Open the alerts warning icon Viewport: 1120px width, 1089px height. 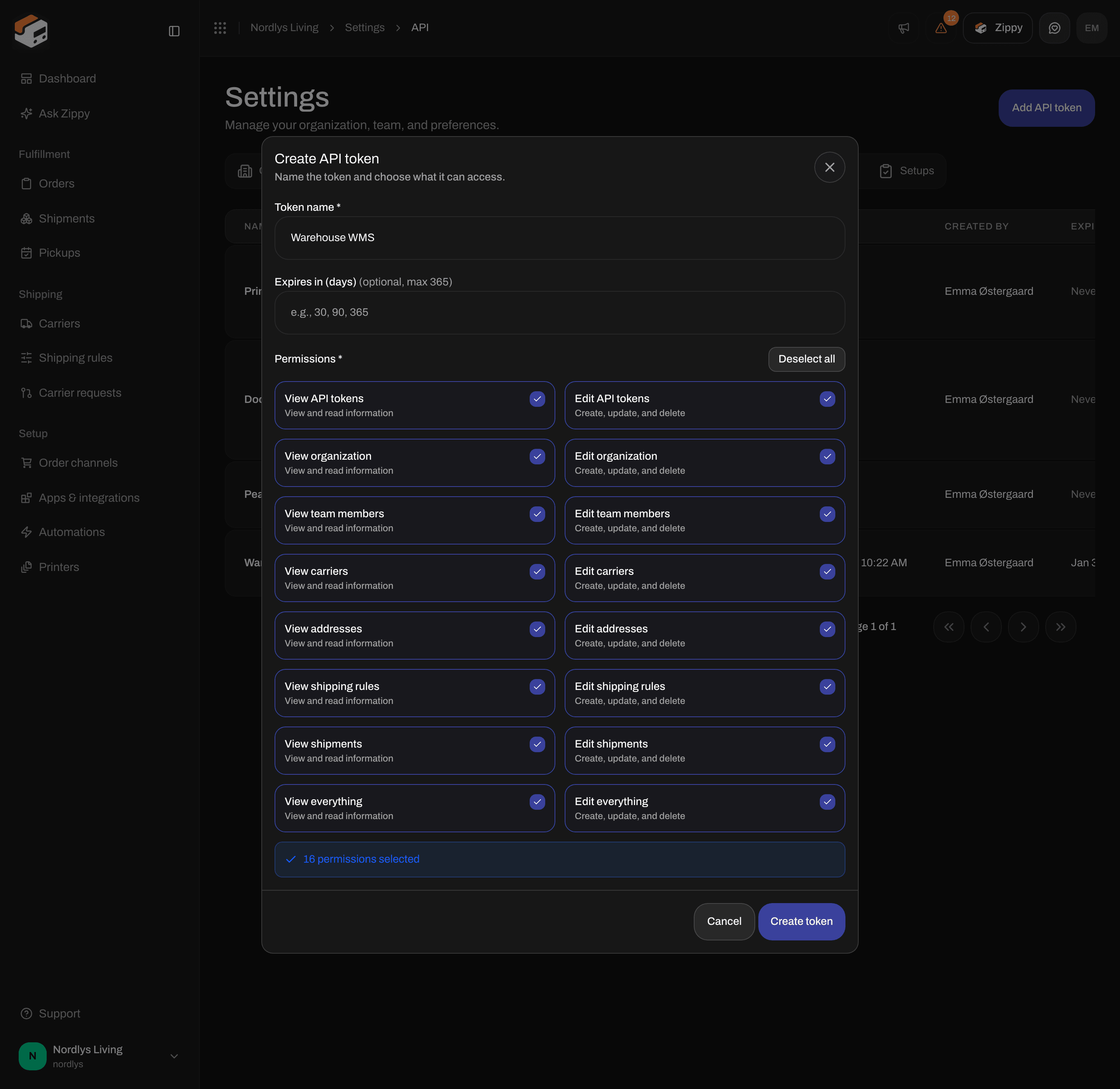(941, 28)
